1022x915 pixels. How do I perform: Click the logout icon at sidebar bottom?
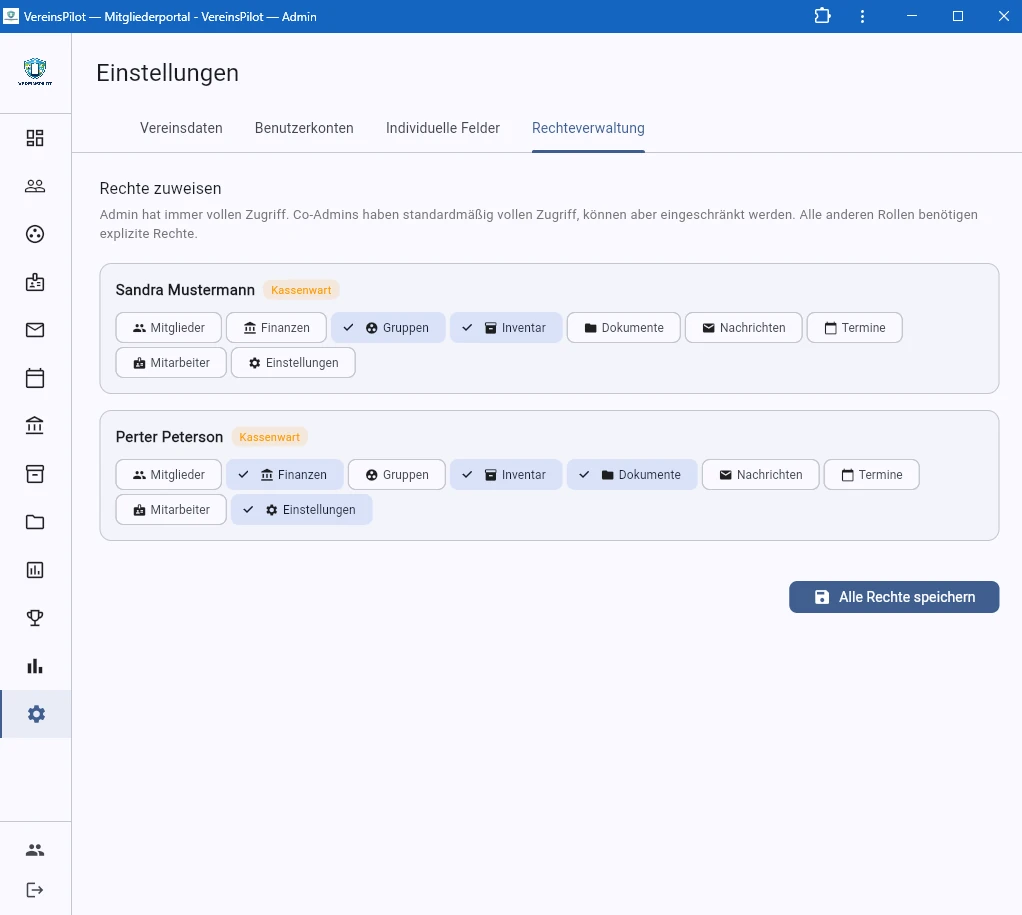tap(35, 889)
